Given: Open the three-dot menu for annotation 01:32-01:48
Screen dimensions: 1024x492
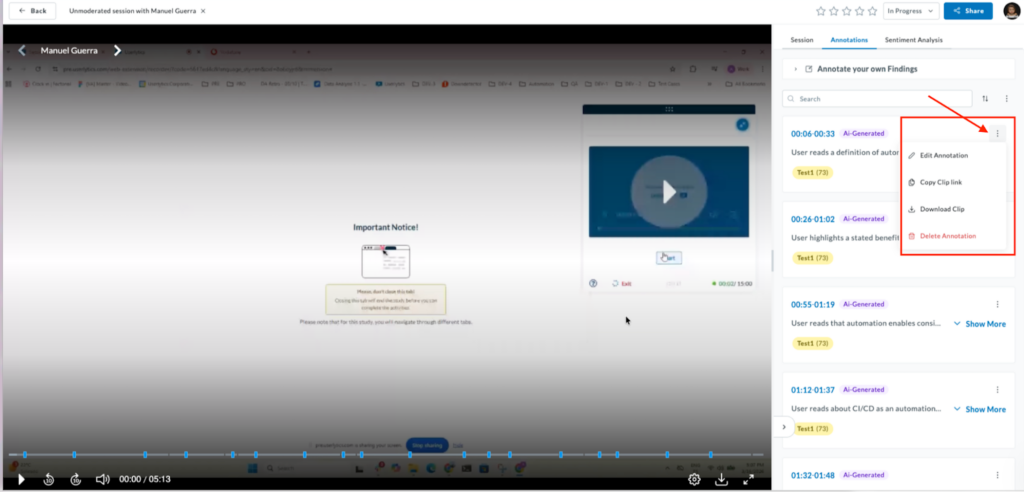Looking at the screenshot, I should click(x=997, y=475).
